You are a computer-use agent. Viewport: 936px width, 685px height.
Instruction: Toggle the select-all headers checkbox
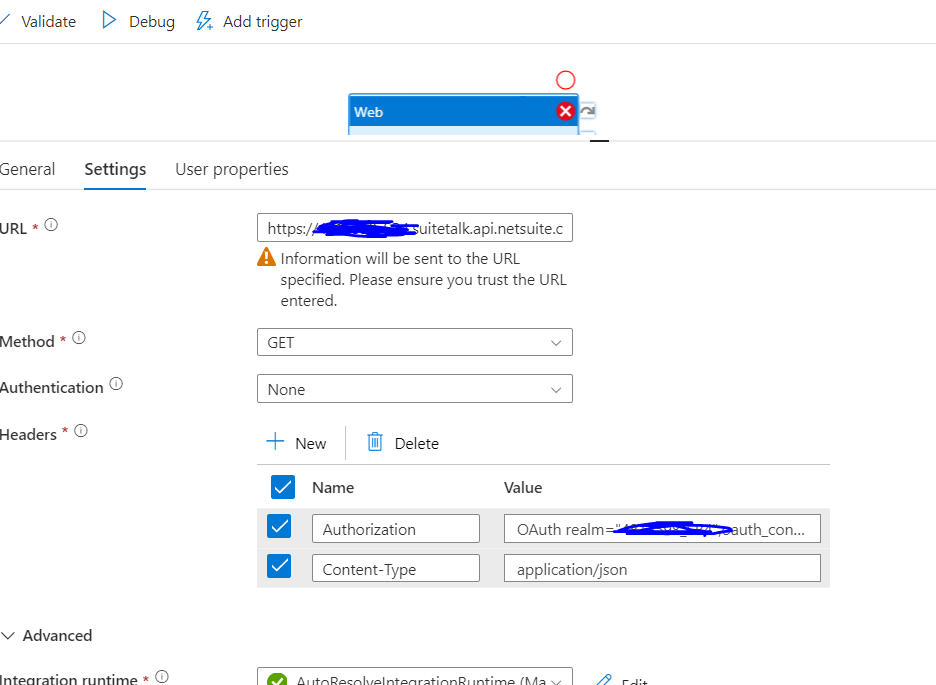click(282, 487)
